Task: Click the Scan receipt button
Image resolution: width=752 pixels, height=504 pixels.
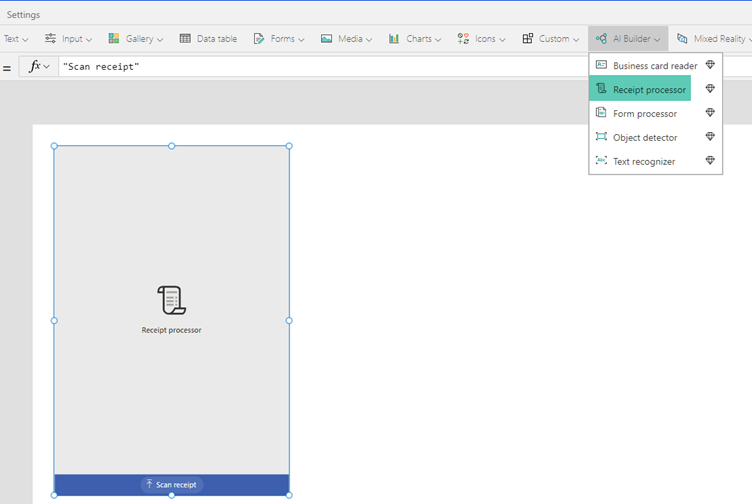Action: point(172,484)
